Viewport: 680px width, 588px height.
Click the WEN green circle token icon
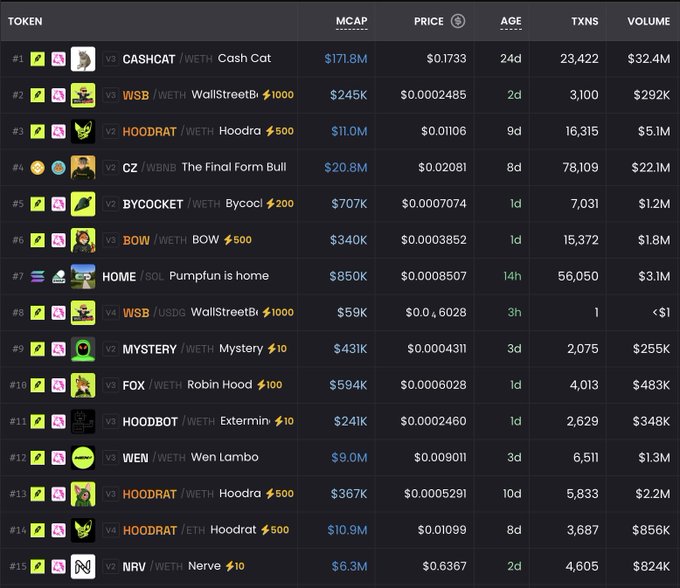pos(83,457)
